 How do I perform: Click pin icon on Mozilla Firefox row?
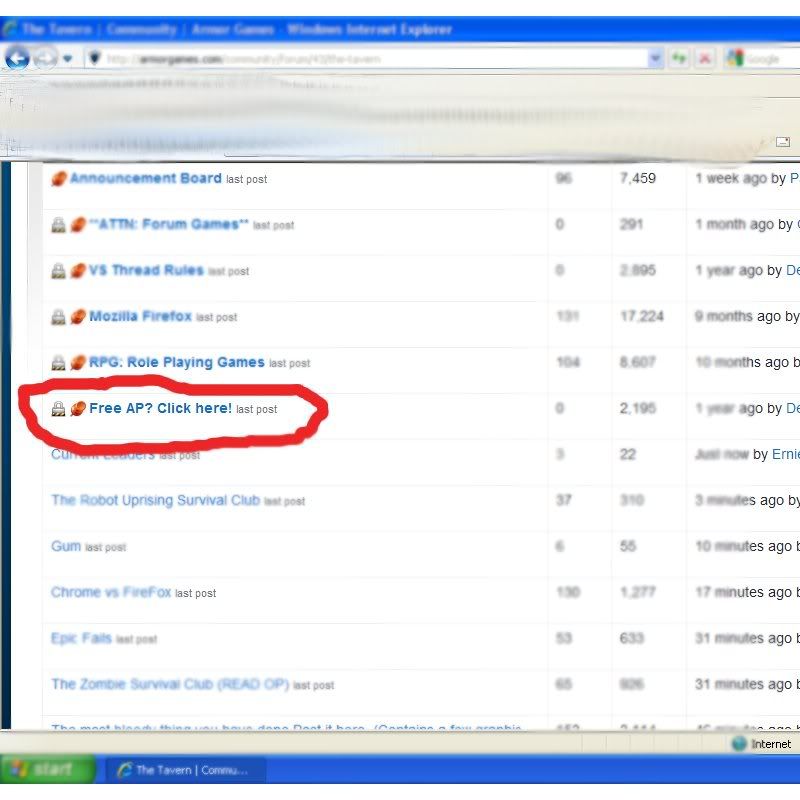tap(78, 317)
